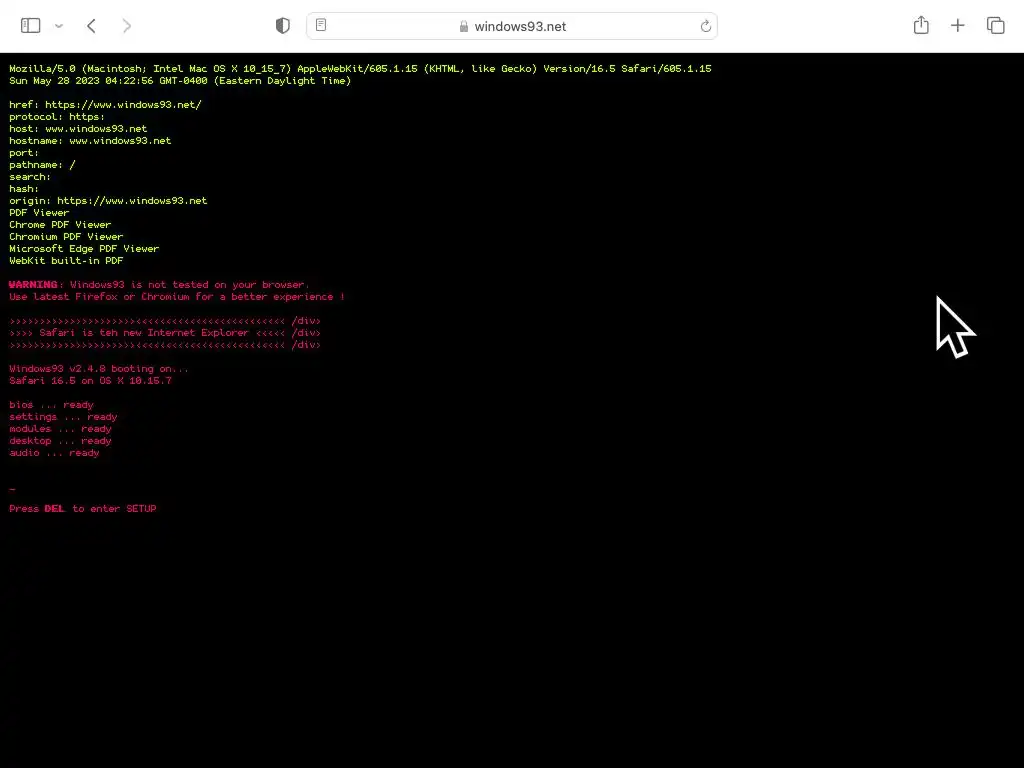The width and height of the screenshot is (1024, 768).
Task: Go back with the back arrow
Action: pos(91,25)
